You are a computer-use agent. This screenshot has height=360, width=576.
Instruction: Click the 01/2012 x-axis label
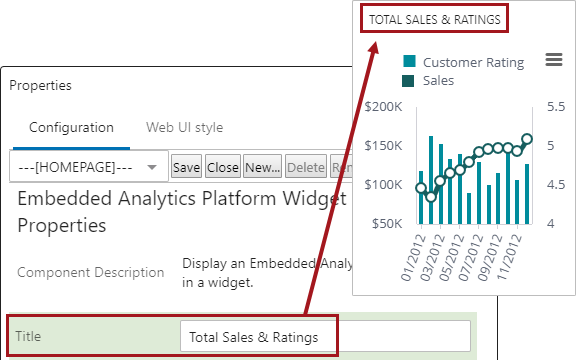tap(413, 258)
